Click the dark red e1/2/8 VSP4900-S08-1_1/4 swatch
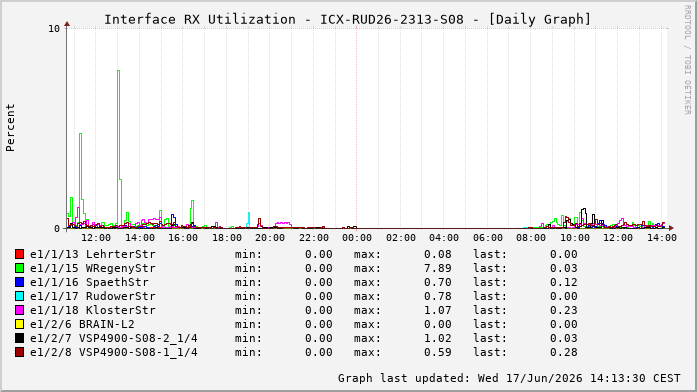 [19, 352]
